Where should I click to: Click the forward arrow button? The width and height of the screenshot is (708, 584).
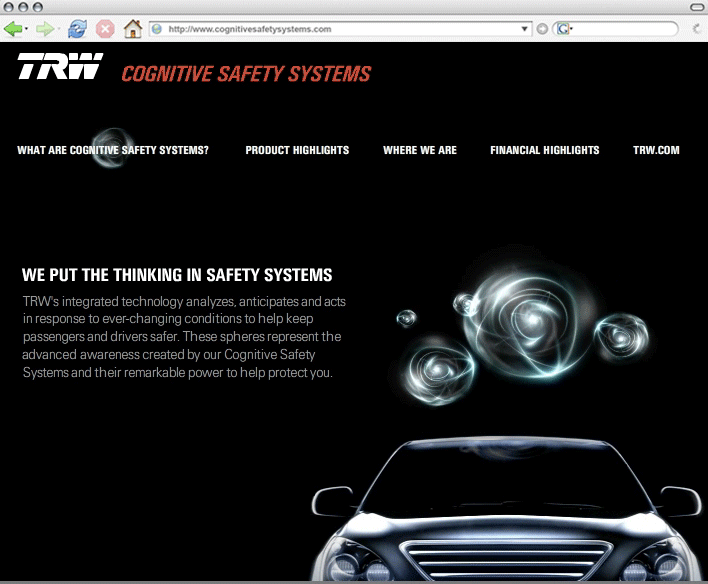click(x=44, y=29)
